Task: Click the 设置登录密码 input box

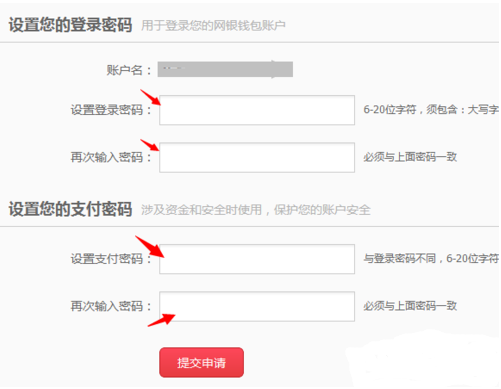Action: (257, 110)
